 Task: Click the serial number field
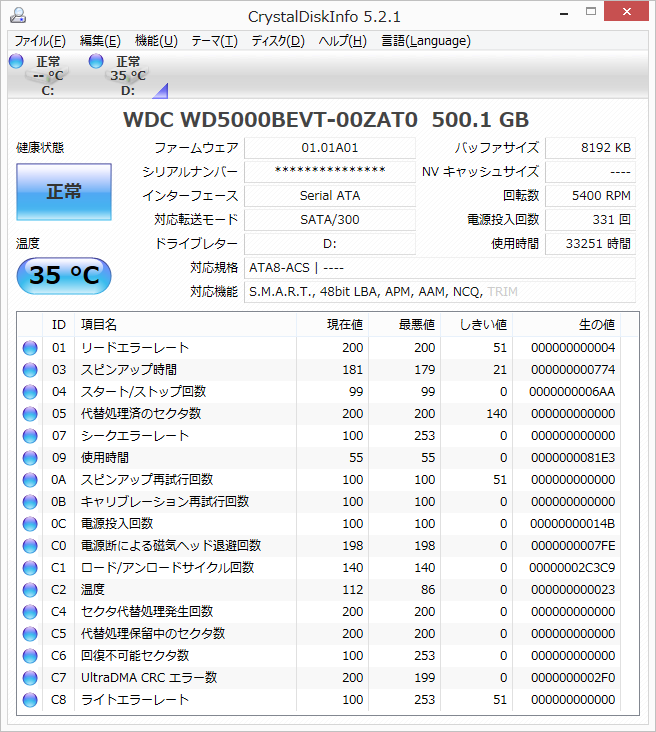tap(329, 172)
